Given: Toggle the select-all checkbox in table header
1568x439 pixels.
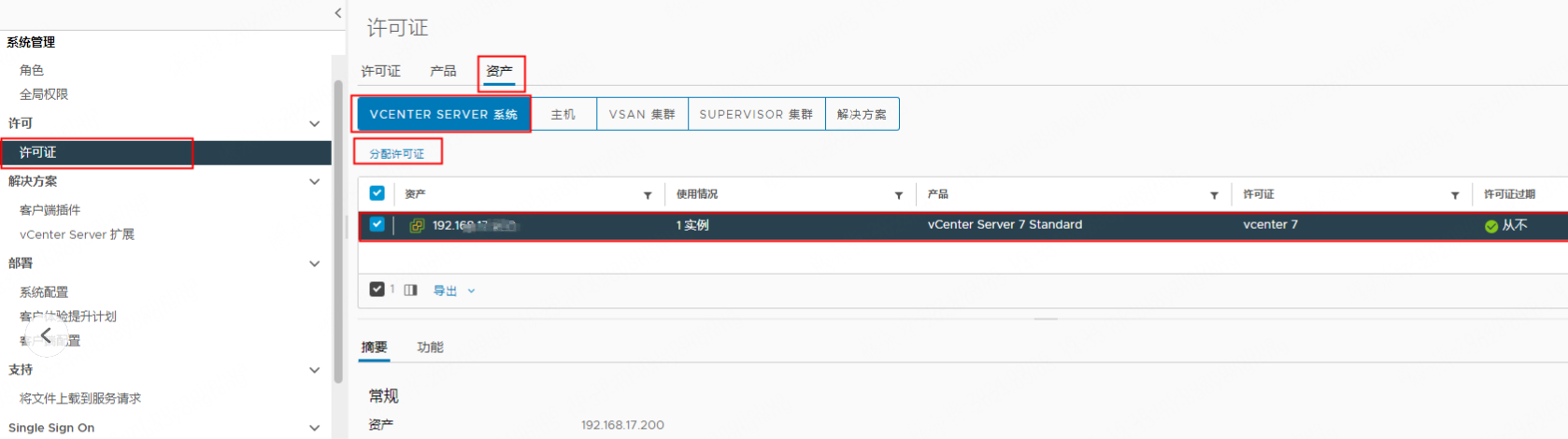Looking at the screenshot, I should [x=377, y=193].
